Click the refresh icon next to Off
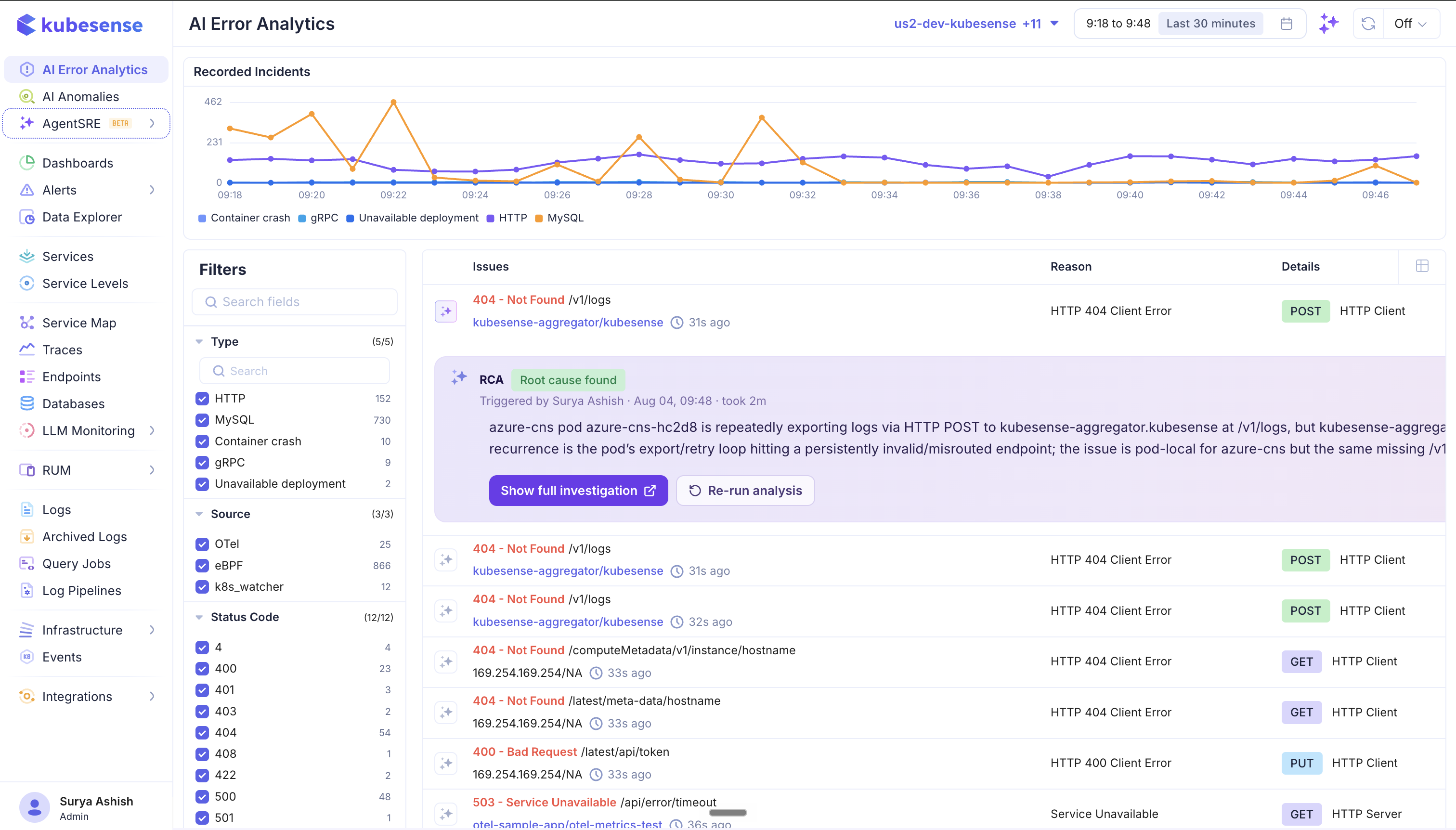This screenshot has height=830, width=1456. (x=1368, y=24)
